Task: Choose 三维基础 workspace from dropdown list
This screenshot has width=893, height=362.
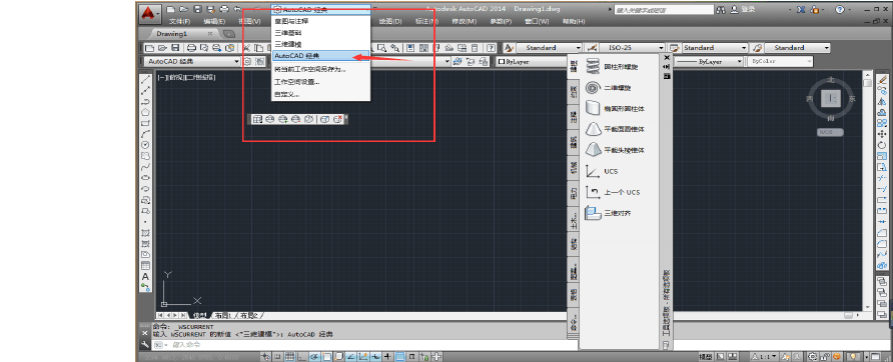Action: click(x=321, y=32)
